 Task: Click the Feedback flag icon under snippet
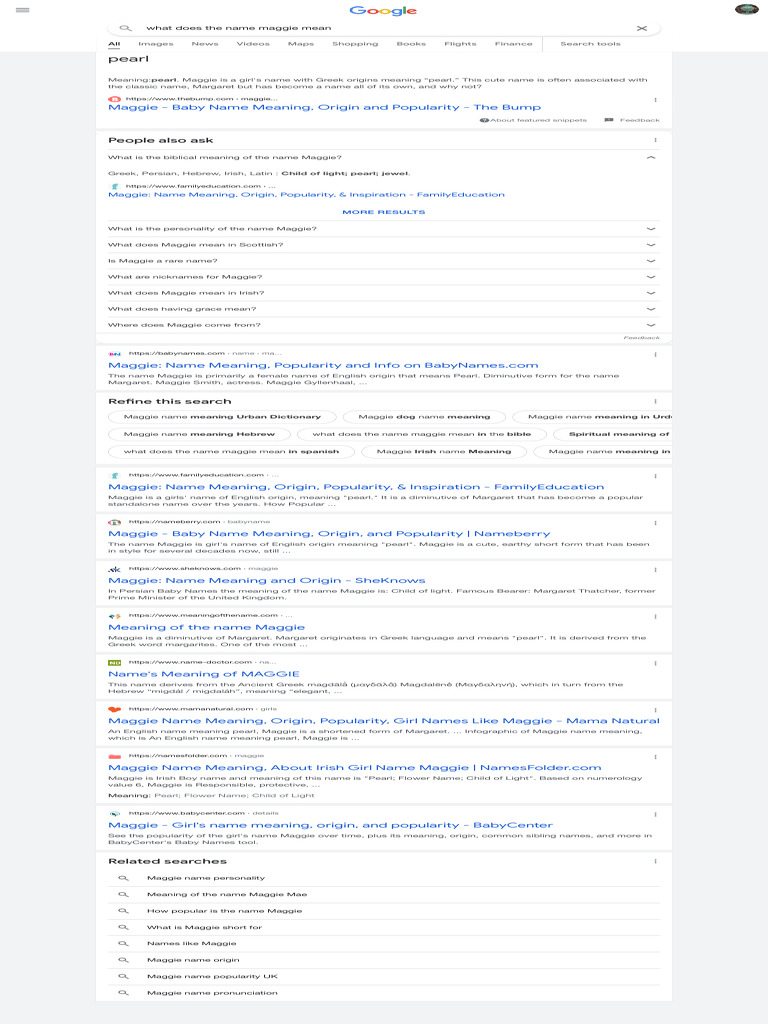point(609,120)
